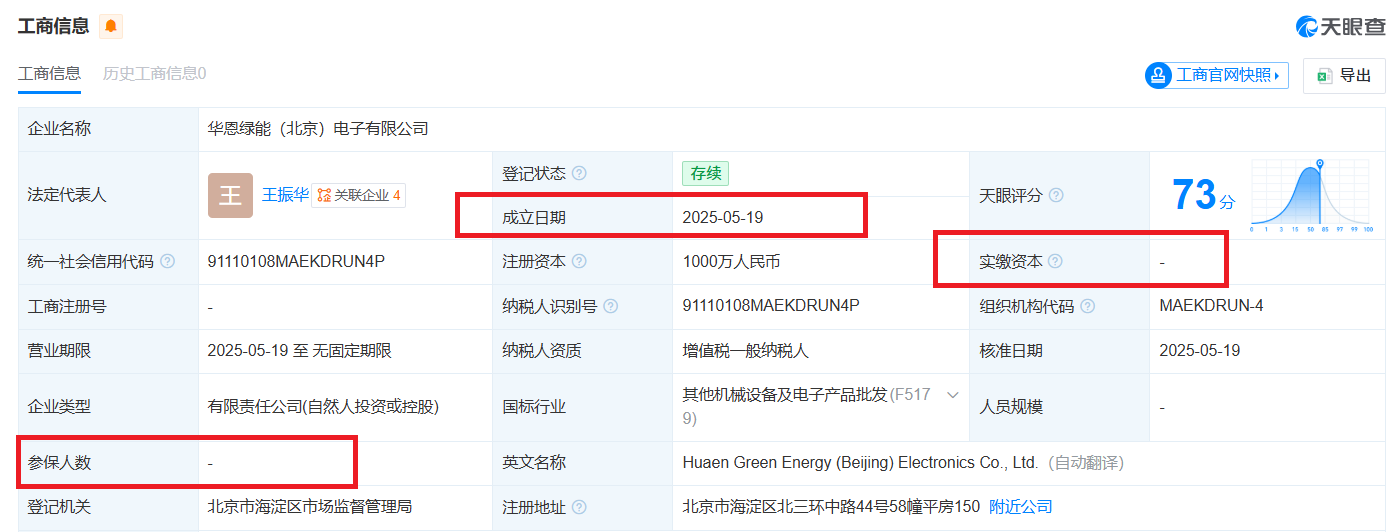Viewport: 1399px width, 532px height.
Task: Click help icon next to 纳税人识别号
Action: tap(611, 306)
